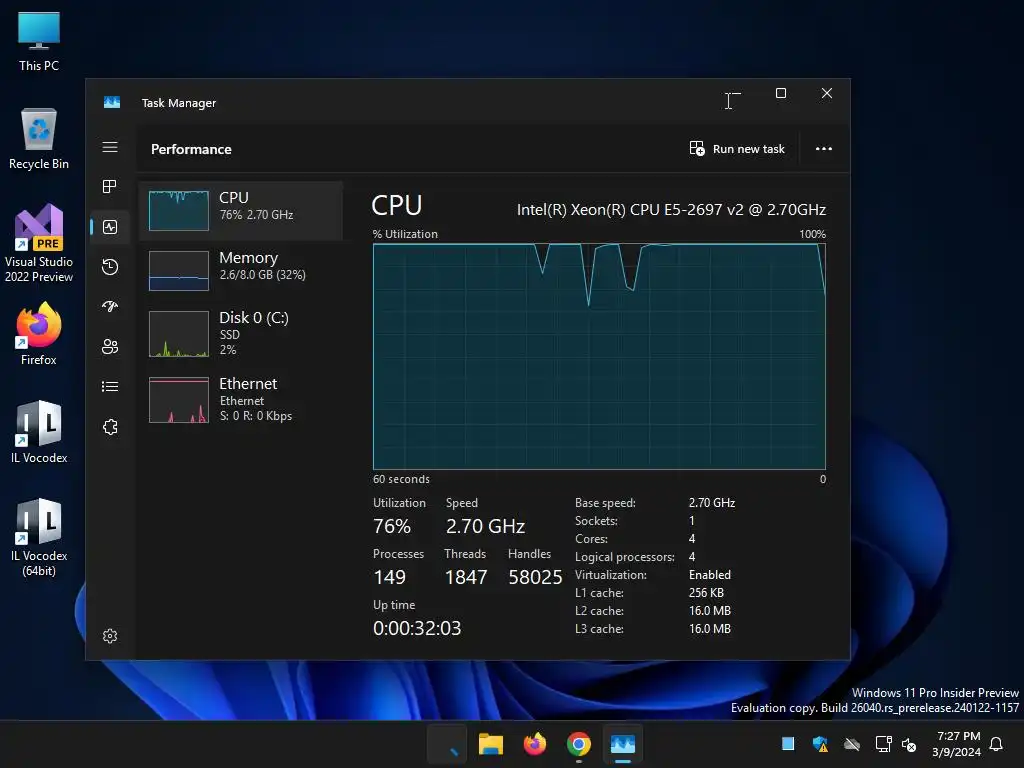Select the CPU performance entry
Screen dimensions: 1024x768
point(241,210)
